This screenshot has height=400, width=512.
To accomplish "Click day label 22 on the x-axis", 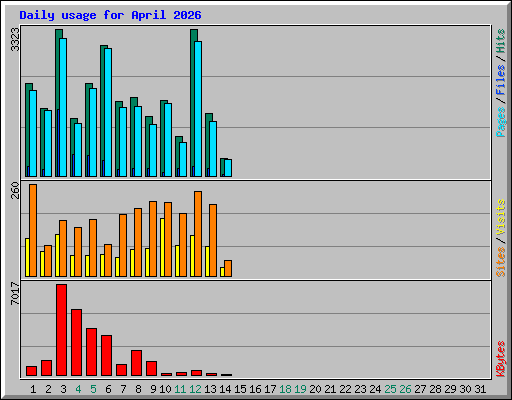I will click(345, 389).
